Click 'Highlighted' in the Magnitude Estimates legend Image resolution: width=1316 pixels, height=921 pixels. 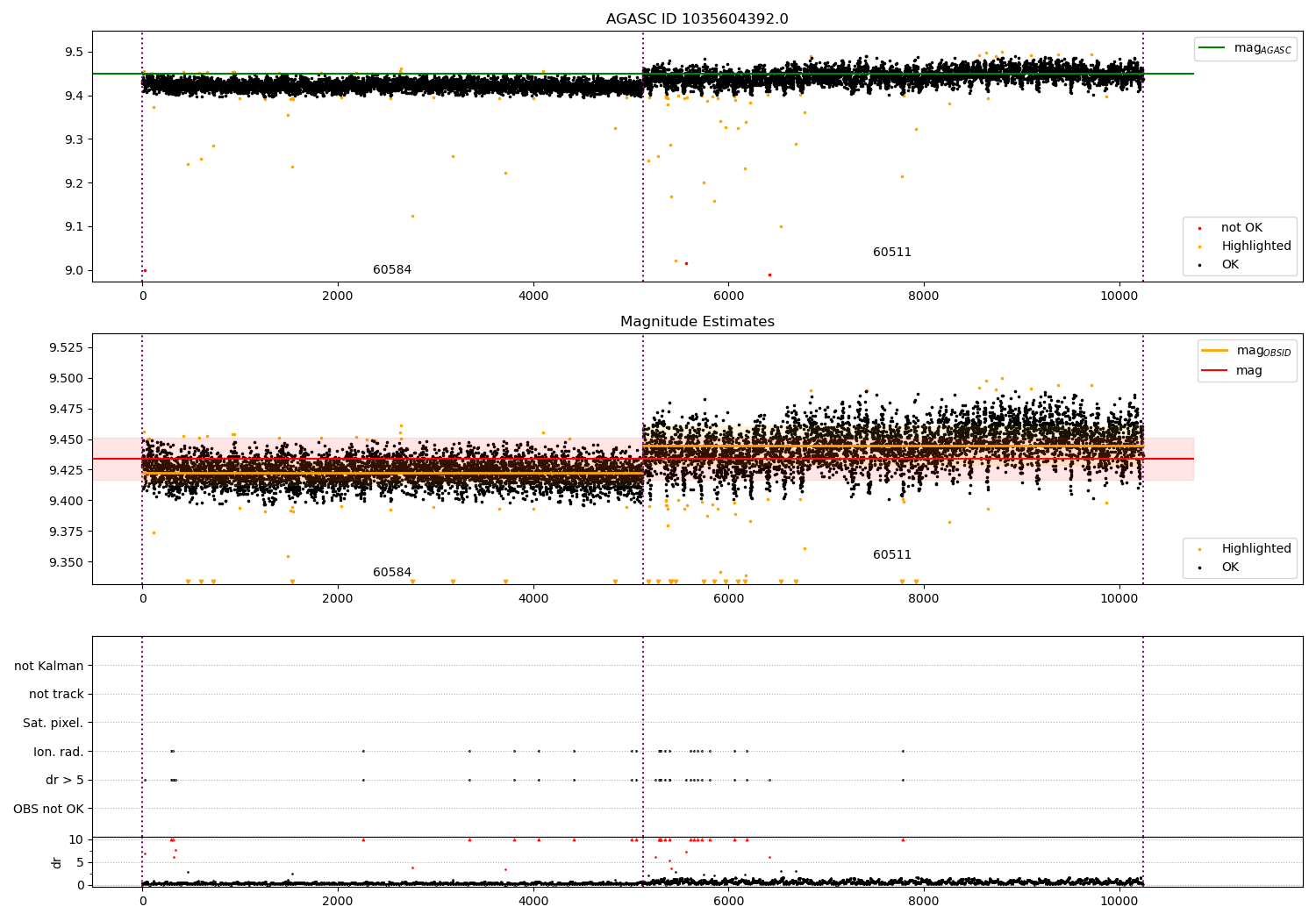(x=1256, y=549)
